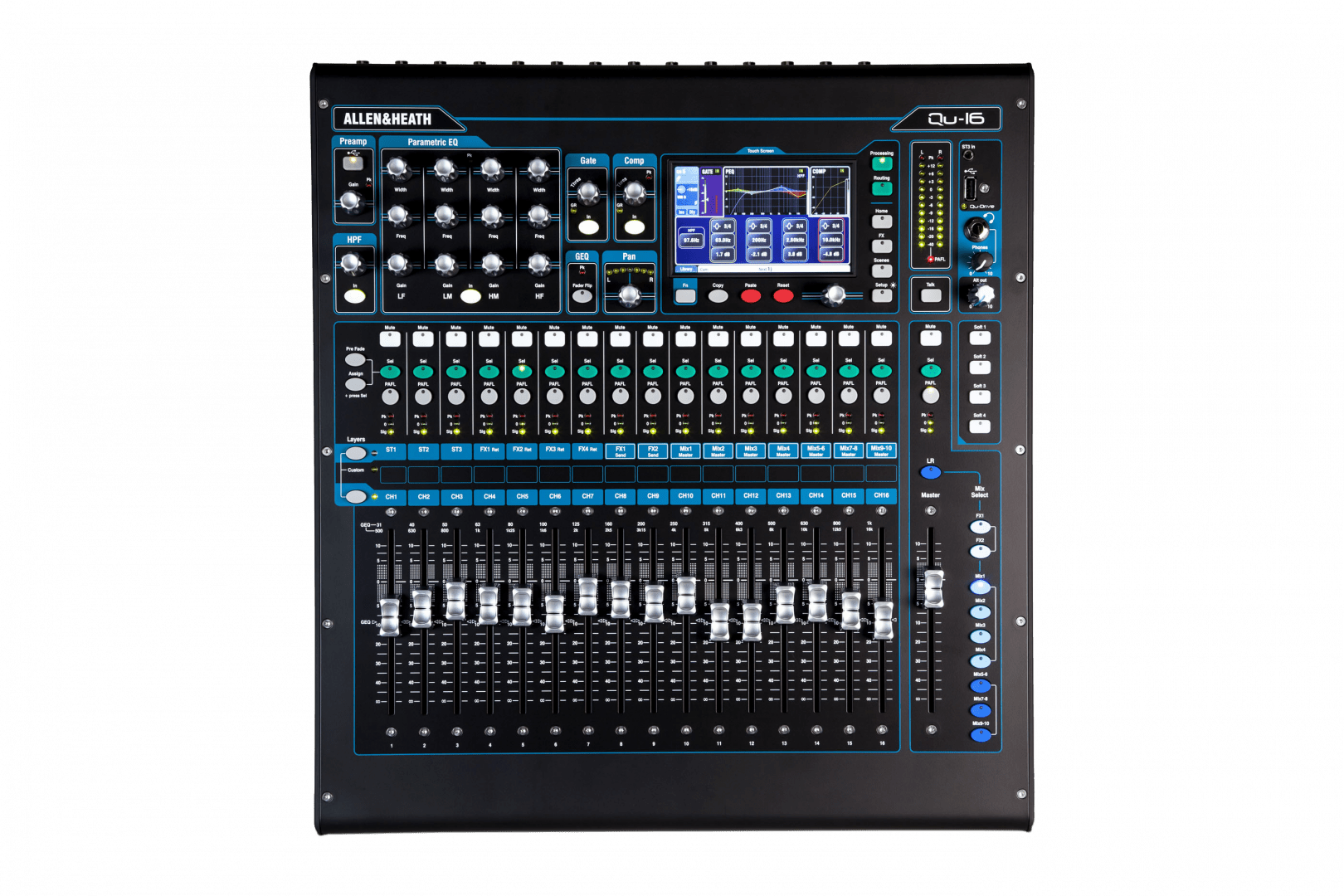1344x896 pixels.
Task: Click the Comp Thres knob
Action: (x=635, y=193)
